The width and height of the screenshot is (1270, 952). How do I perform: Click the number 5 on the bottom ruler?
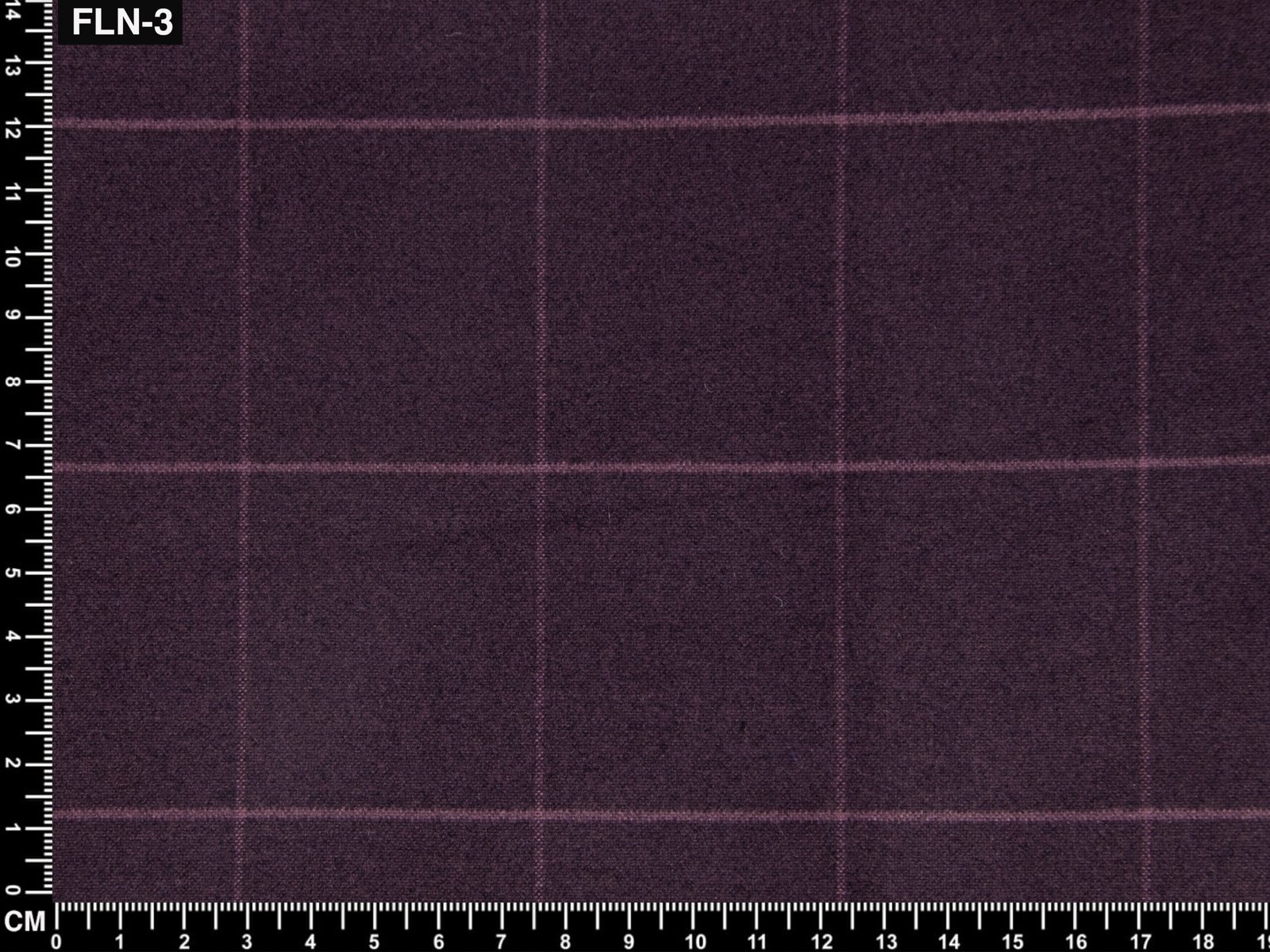pos(375,941)
